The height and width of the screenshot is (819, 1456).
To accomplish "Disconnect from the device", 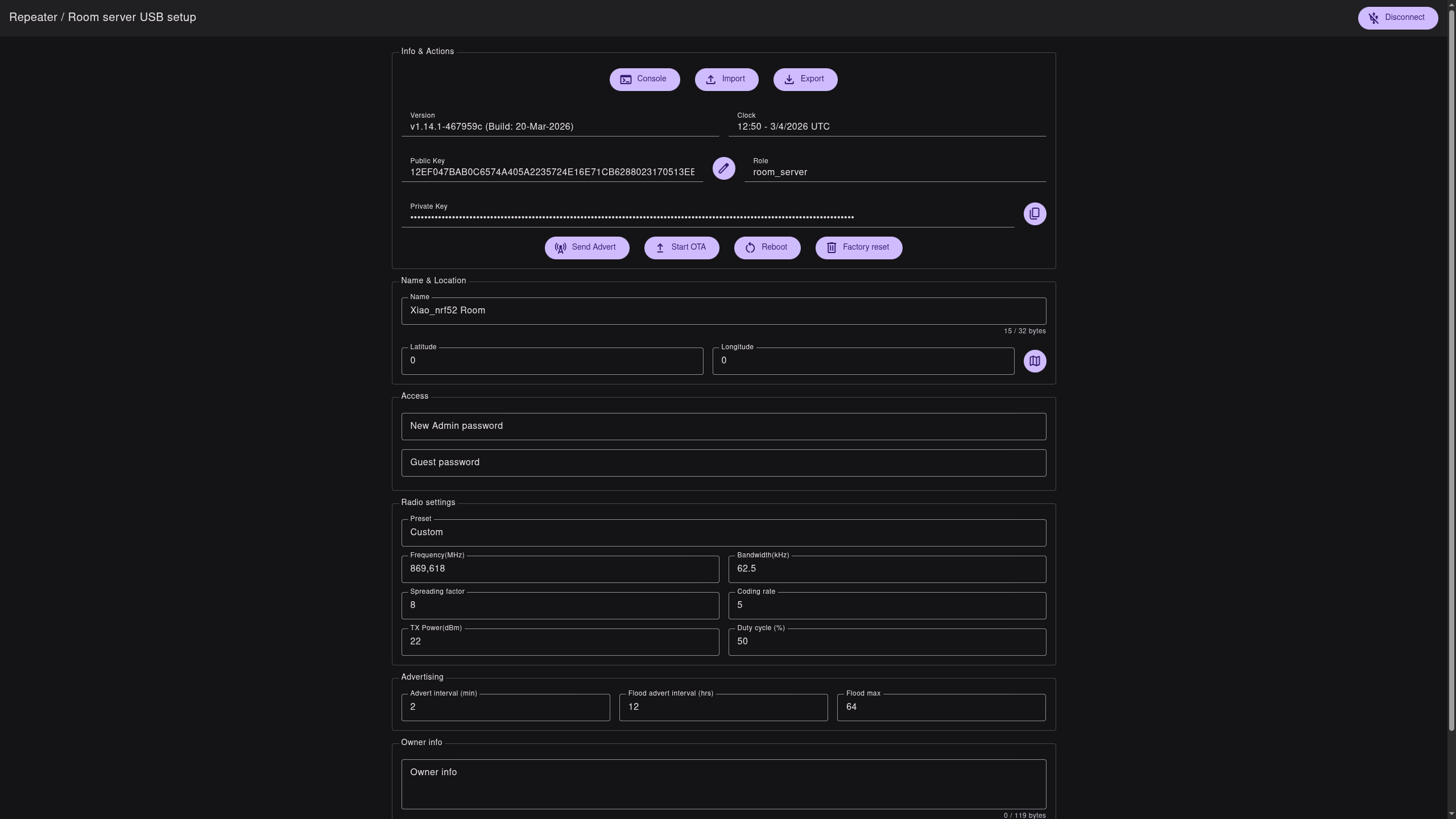I will (1397, 18).
